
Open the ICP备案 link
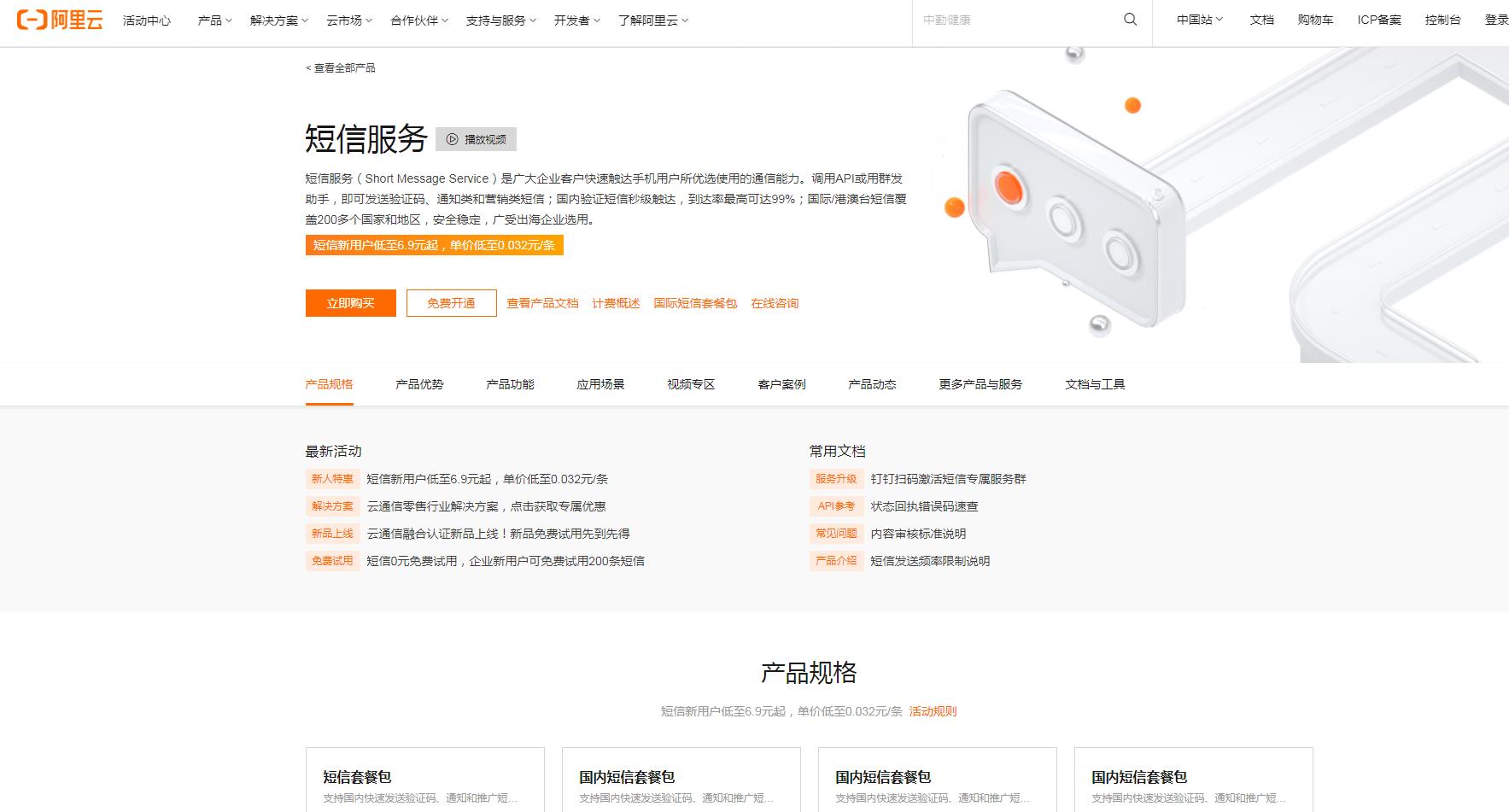1379,20
